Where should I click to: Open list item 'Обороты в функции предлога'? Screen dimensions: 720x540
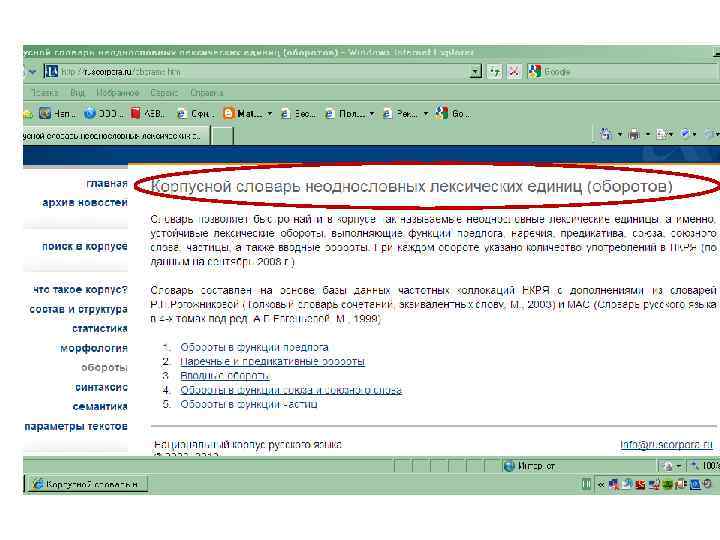254,347
